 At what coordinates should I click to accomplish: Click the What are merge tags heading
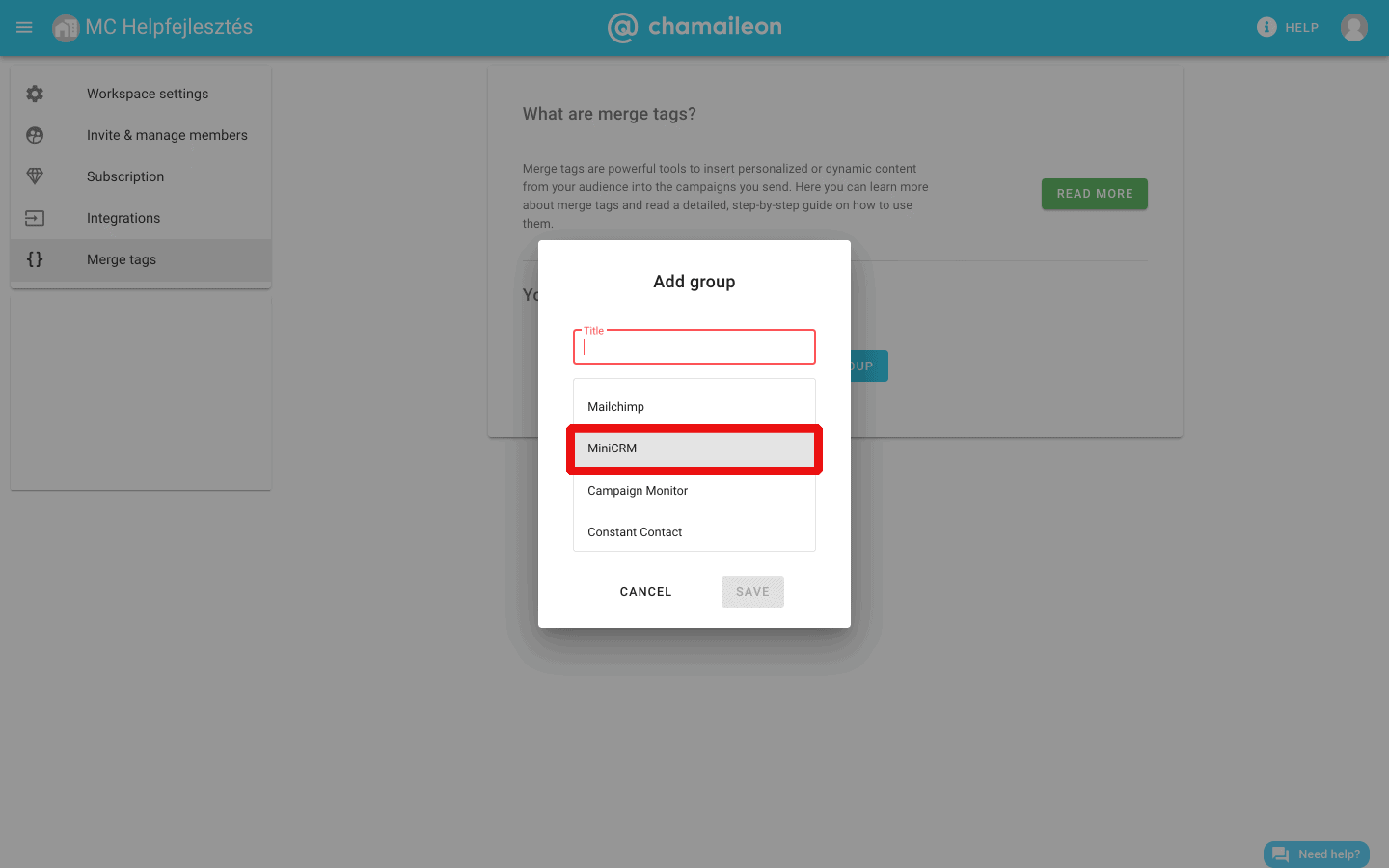(x=610, y=114)
